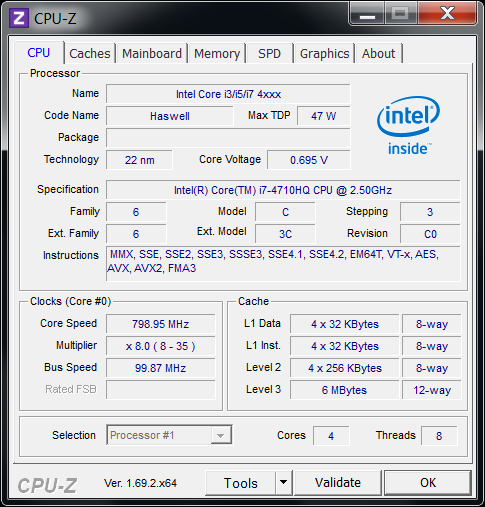The width and height of the screenshot is (485, 507).
Task: Select the CPU tab
Action: pos(39,53)
